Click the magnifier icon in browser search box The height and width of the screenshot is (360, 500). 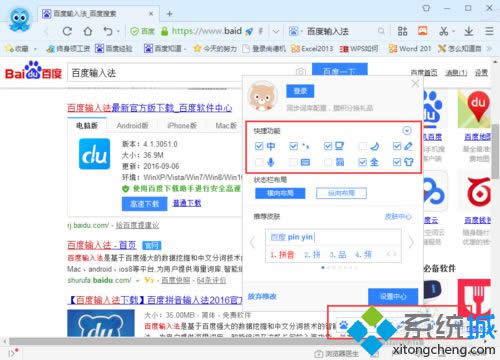click(381, 31)
